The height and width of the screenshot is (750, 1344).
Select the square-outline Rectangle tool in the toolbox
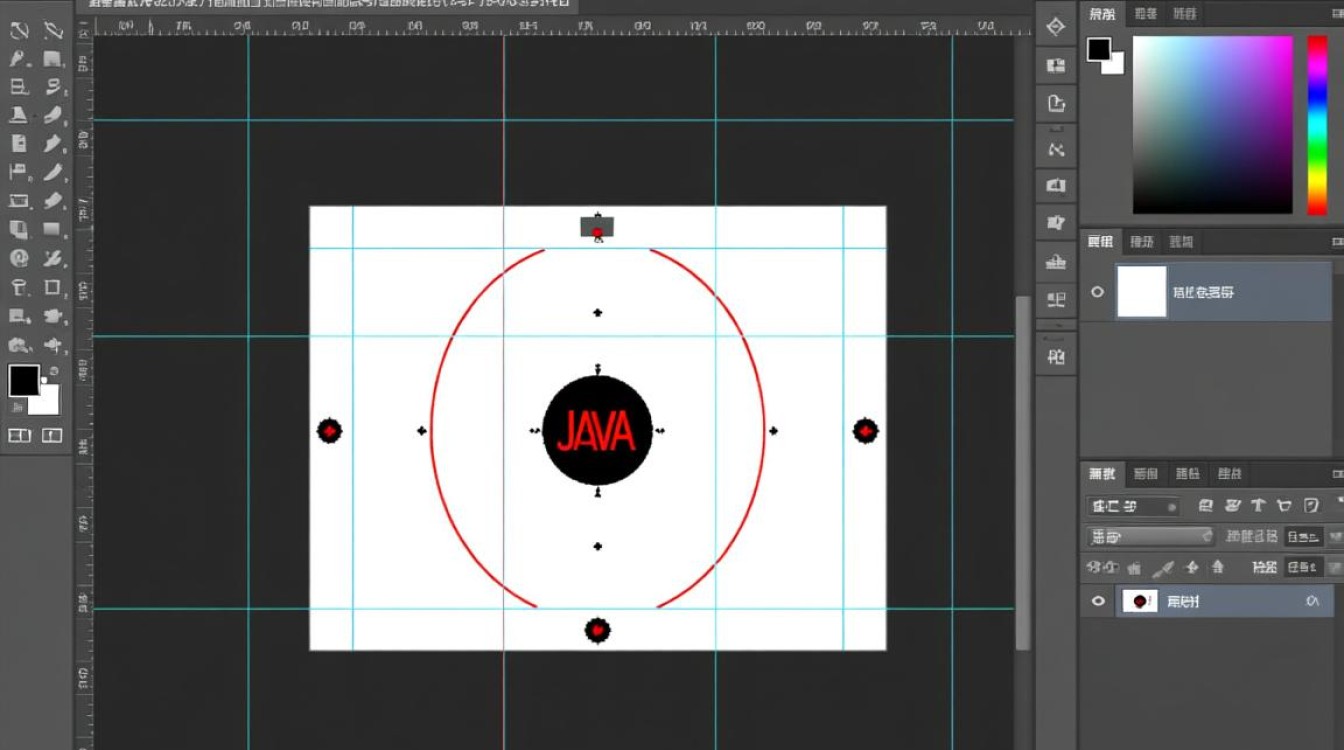(52, 288)
